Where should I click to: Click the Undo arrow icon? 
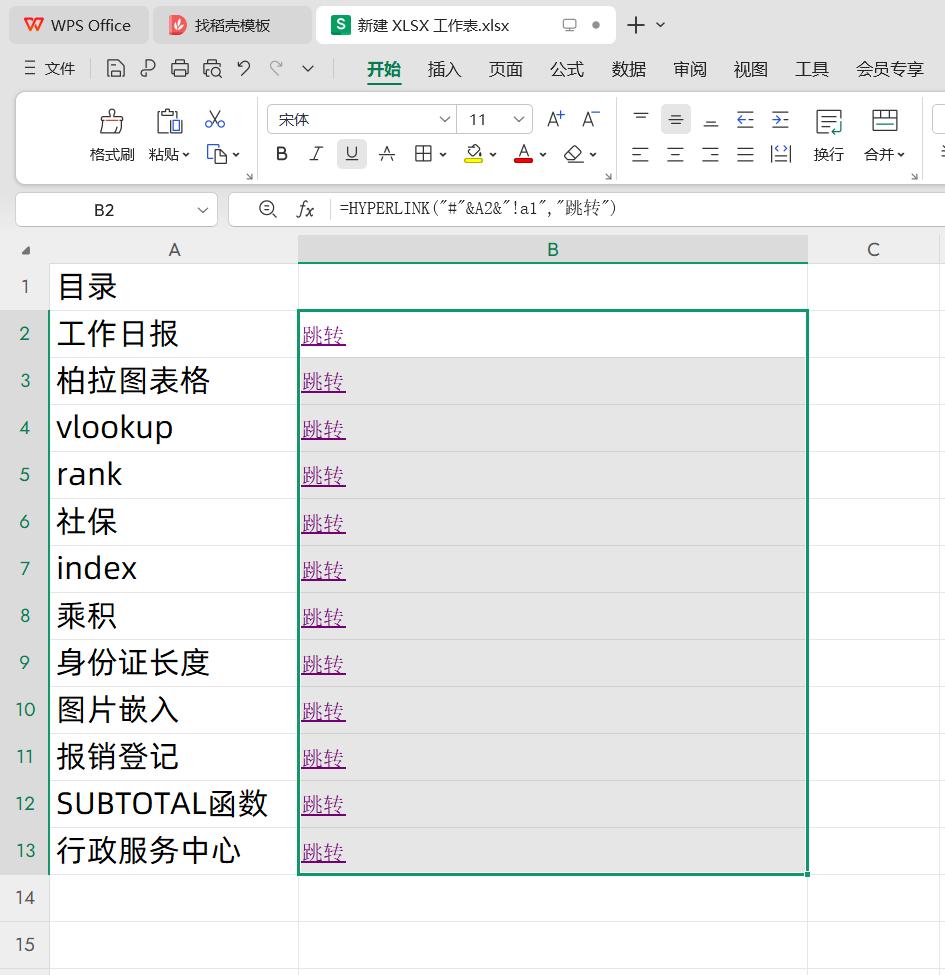coord(244,68)
